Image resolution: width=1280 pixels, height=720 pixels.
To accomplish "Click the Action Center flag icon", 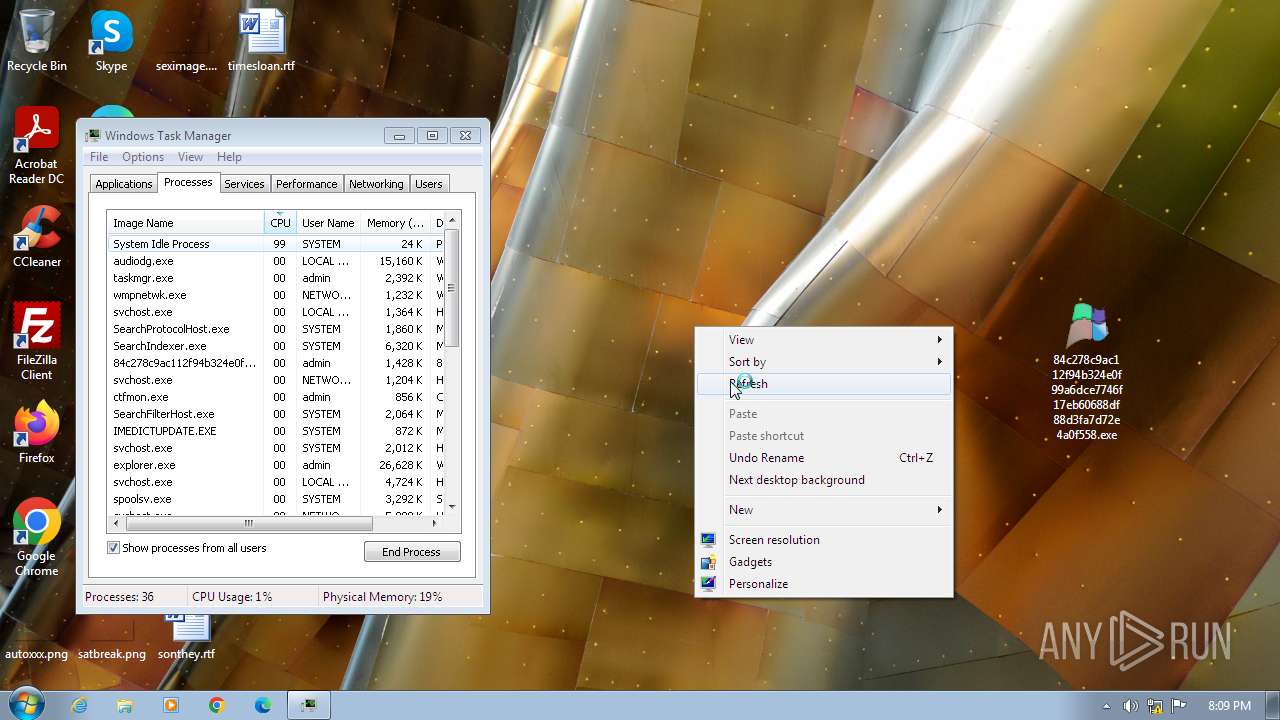I will click(x=1179, y=706).
